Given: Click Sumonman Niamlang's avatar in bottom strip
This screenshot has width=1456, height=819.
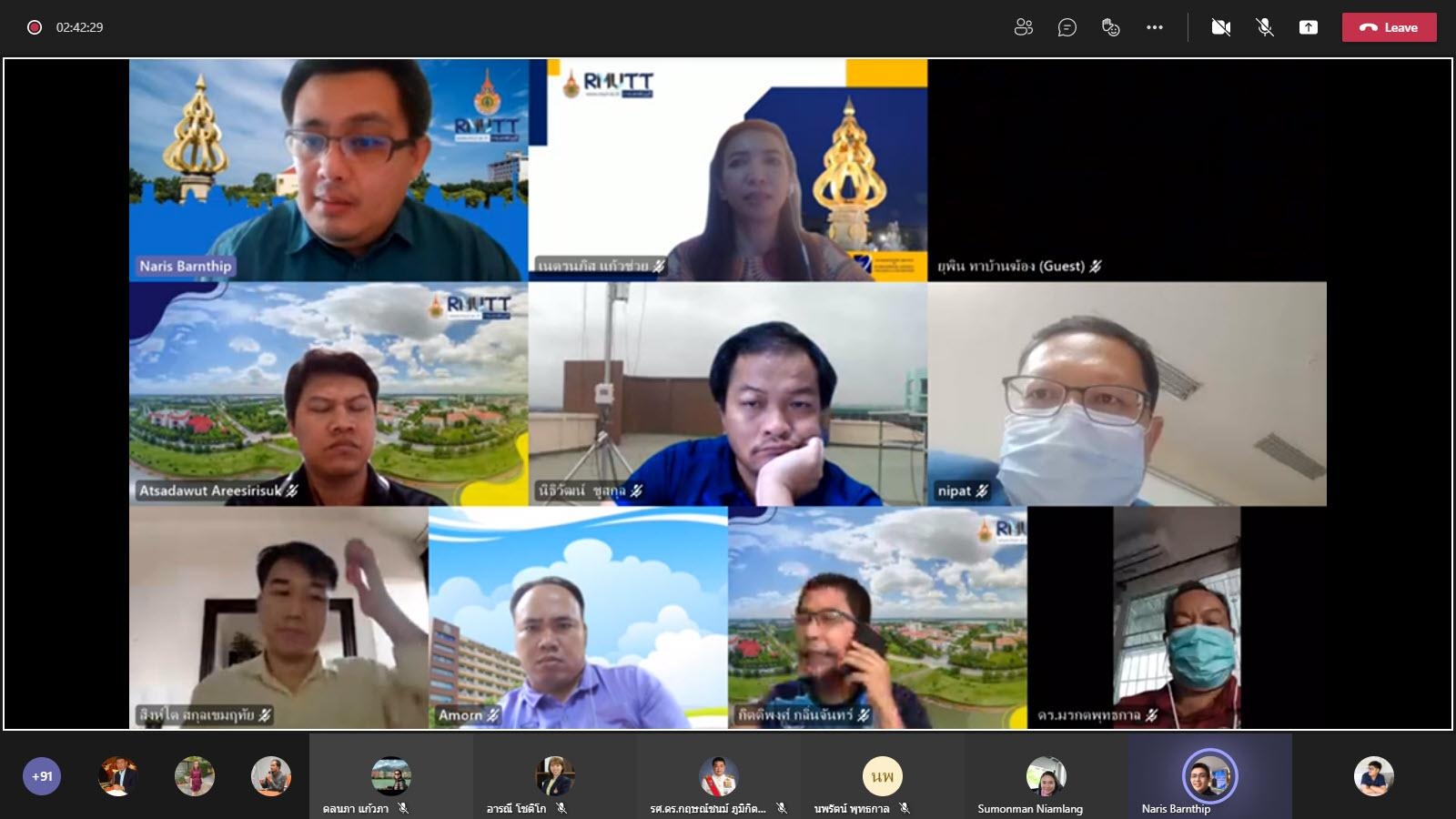Looking at the screenshot, I should (x=1046, y=775).
